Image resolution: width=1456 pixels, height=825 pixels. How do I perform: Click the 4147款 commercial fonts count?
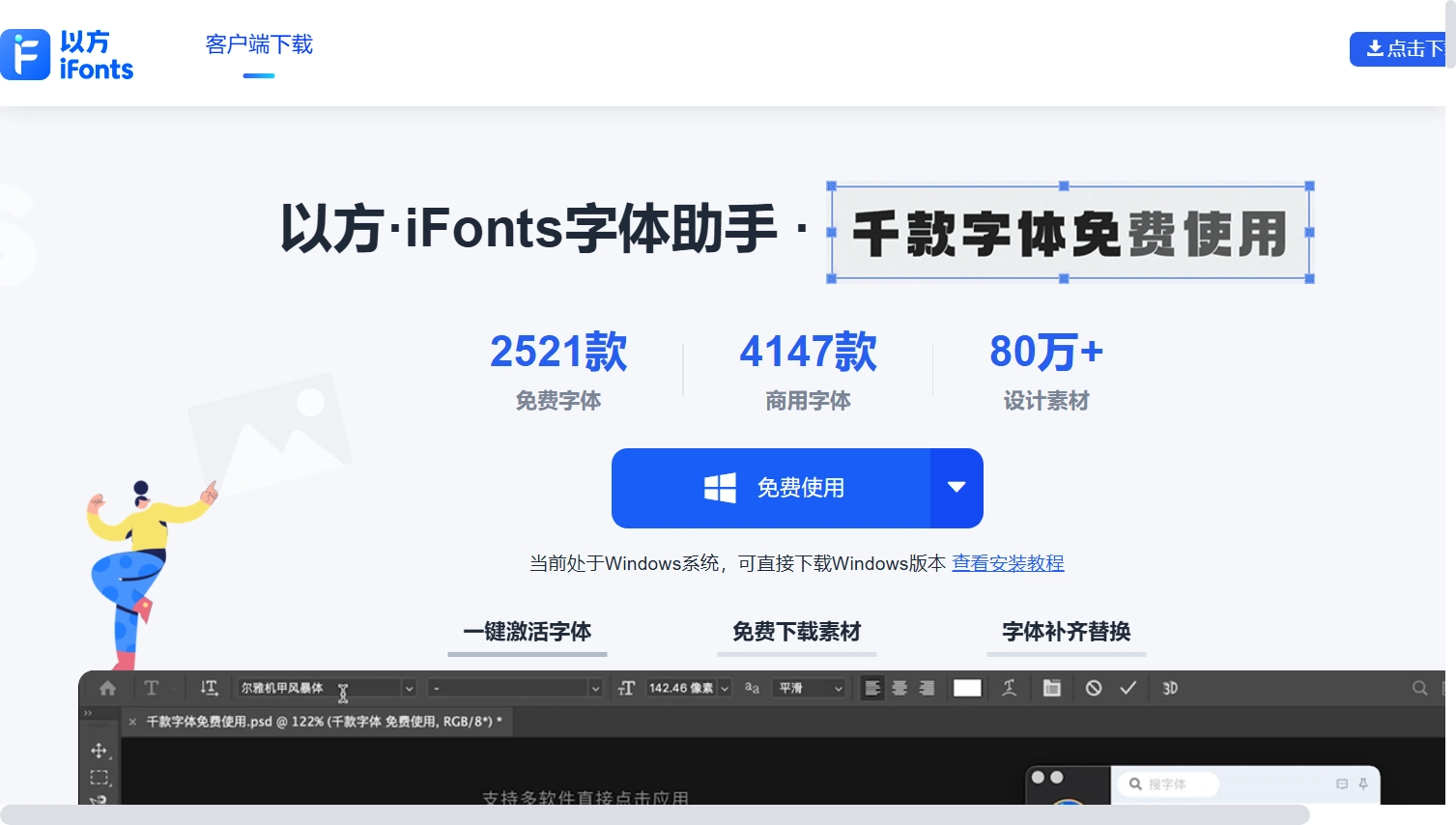pos(808,351)
